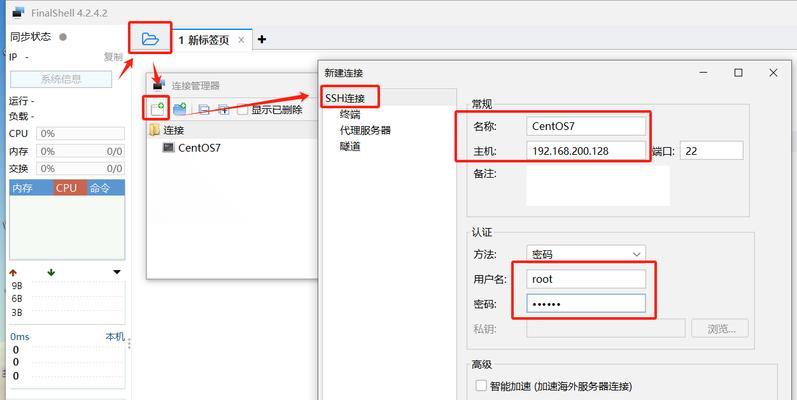The height and width of the screenshot is (400, 797).
Task: Open the 方法 authentication method dropdown
Action: [586, 254]
